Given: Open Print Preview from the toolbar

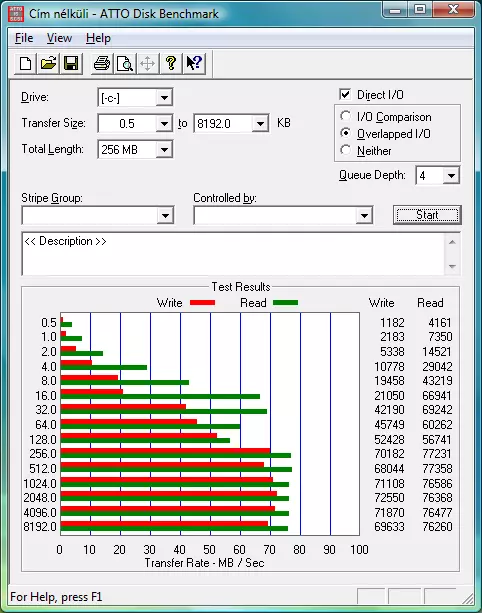Looking at the screenshot, I should click(125, 63).
